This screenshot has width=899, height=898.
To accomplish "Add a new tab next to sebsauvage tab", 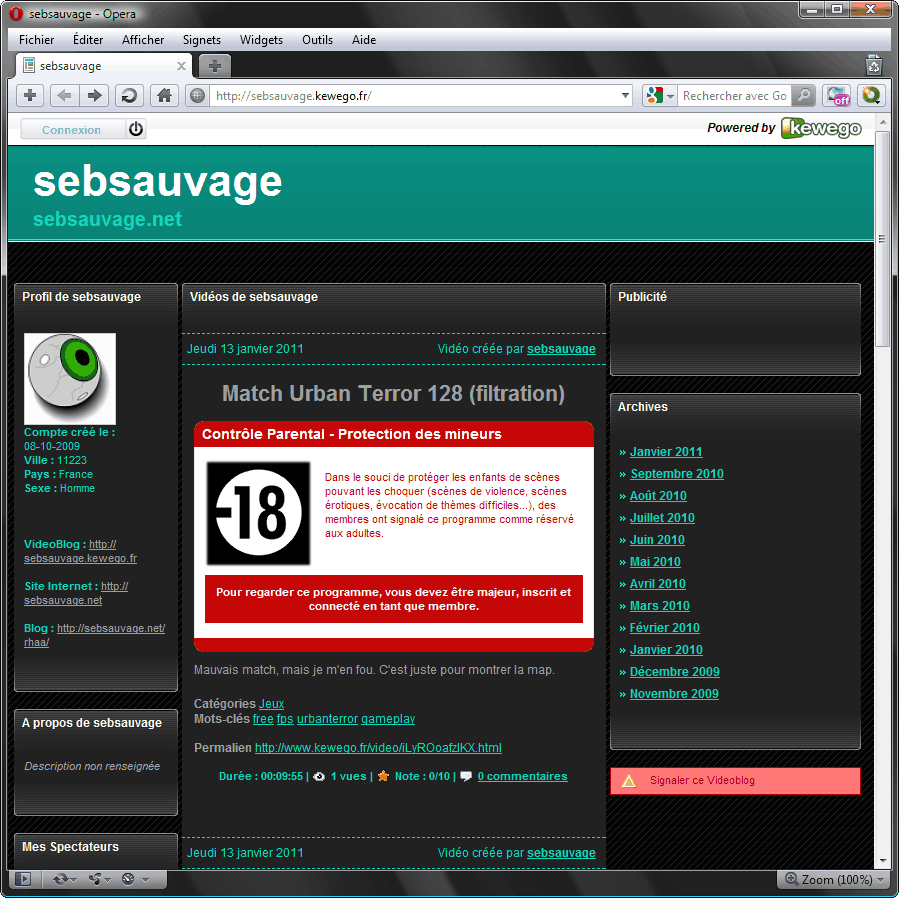I will tap(214, 66).
